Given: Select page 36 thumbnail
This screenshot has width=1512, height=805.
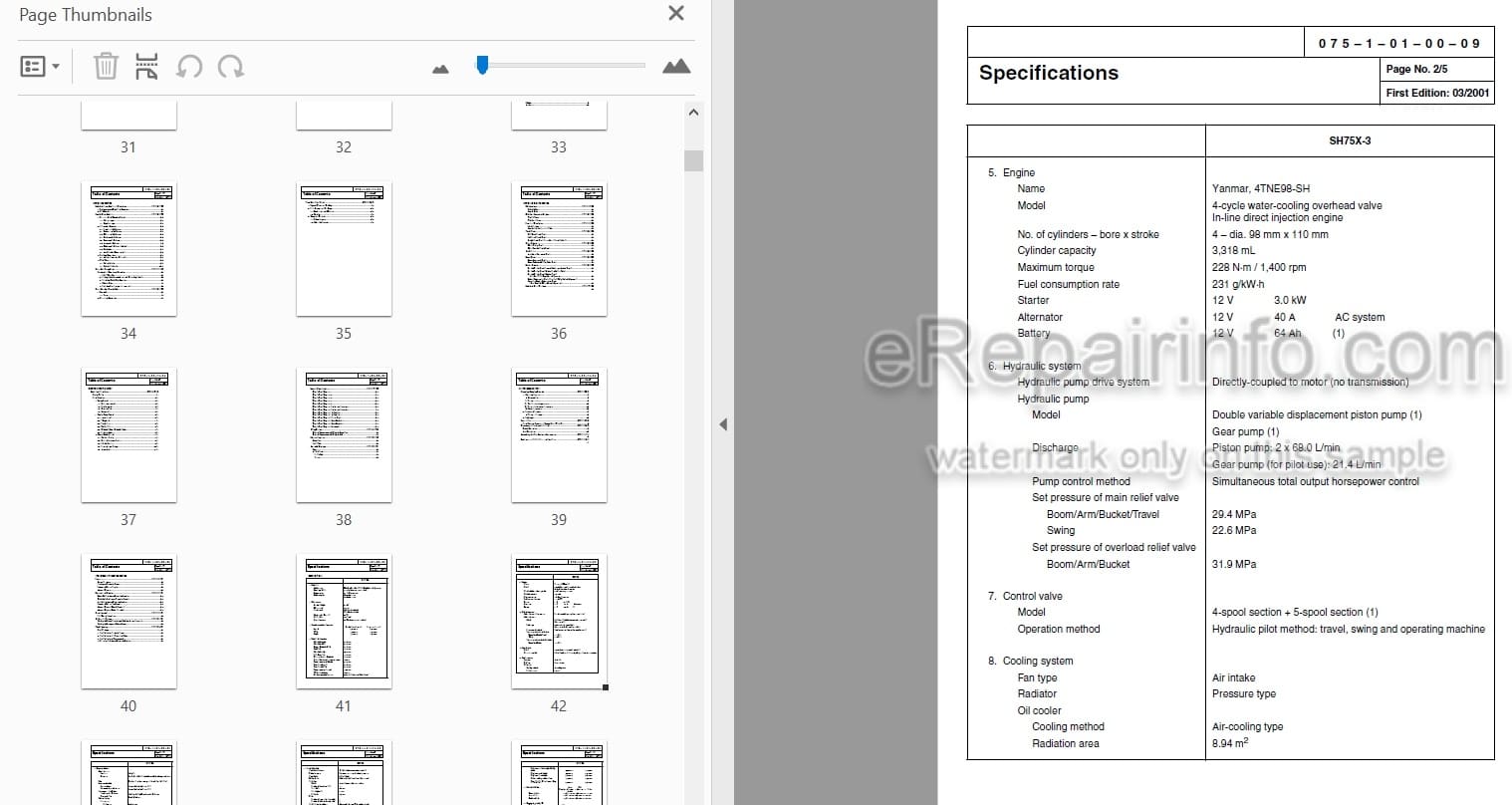Looking at the screenshot, I should click(559, 249).
